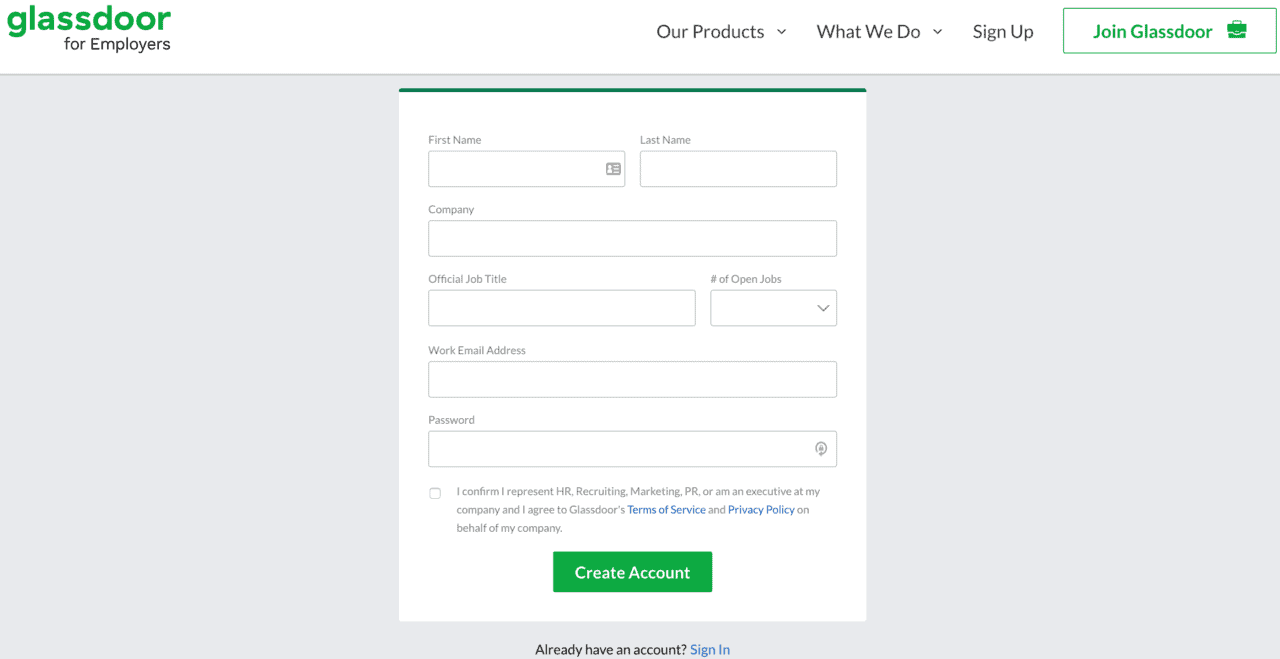Open the What We Do menu

(x=868, y=31)
